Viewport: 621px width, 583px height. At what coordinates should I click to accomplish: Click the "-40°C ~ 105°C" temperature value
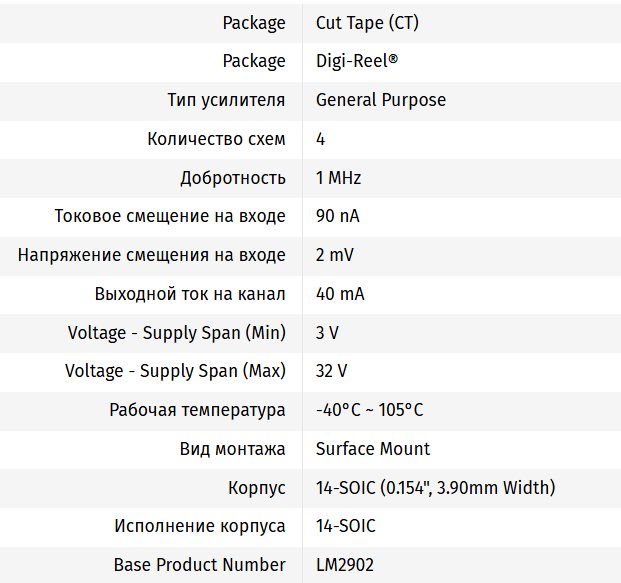point(369,410)
